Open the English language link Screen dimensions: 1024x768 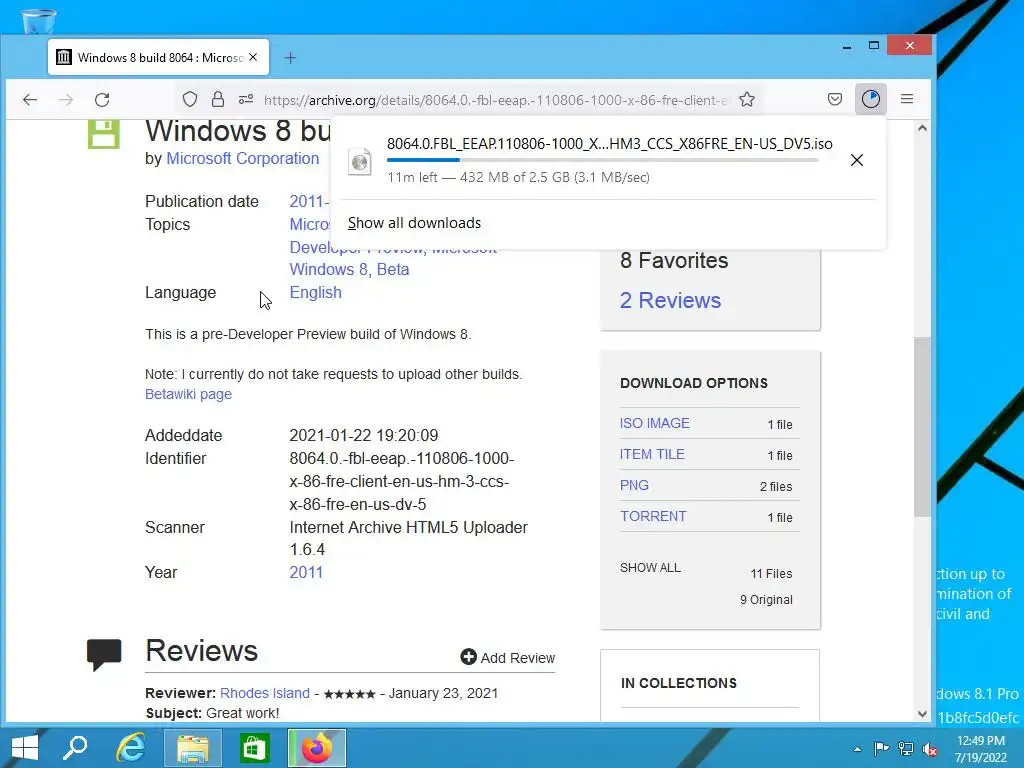[315, 293]
